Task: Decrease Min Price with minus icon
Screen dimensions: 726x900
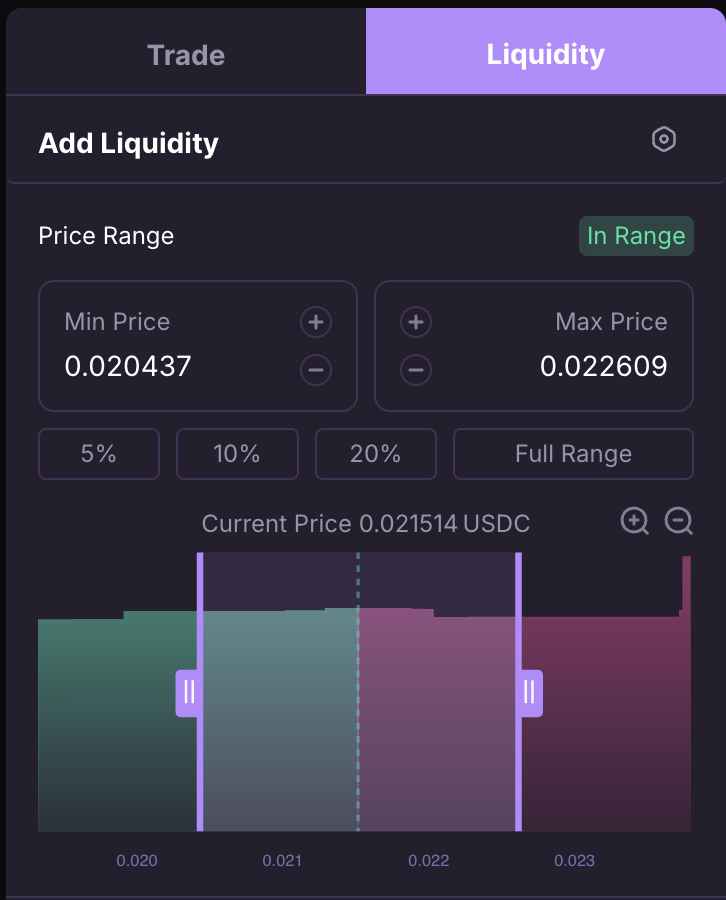Action: [316, 370]
